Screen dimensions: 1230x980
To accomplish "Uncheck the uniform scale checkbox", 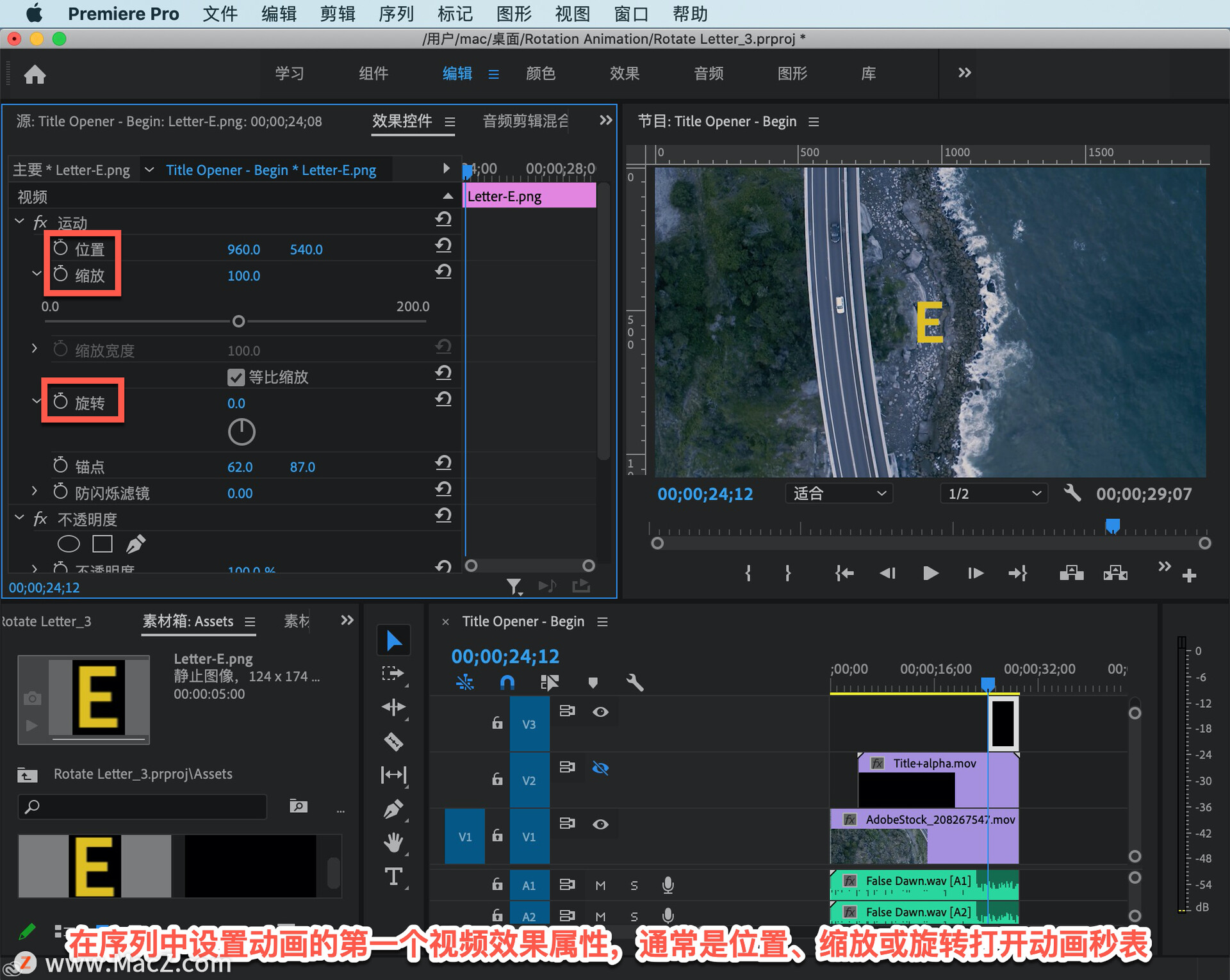I will (x=236, y=377).
